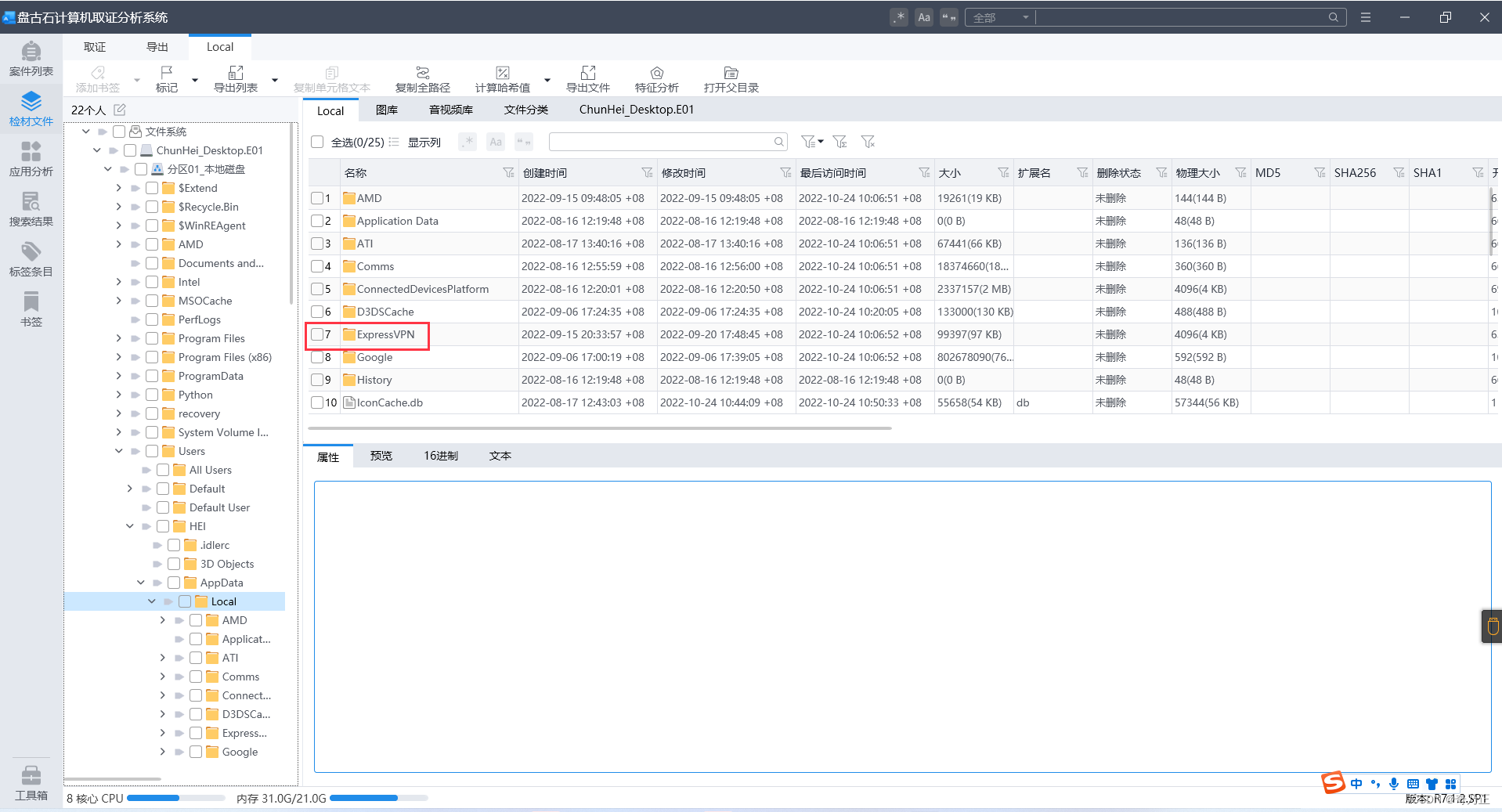Click the 复制全路径 toolbar icon
Screen dimensions: 1502x812
[423, 79]
